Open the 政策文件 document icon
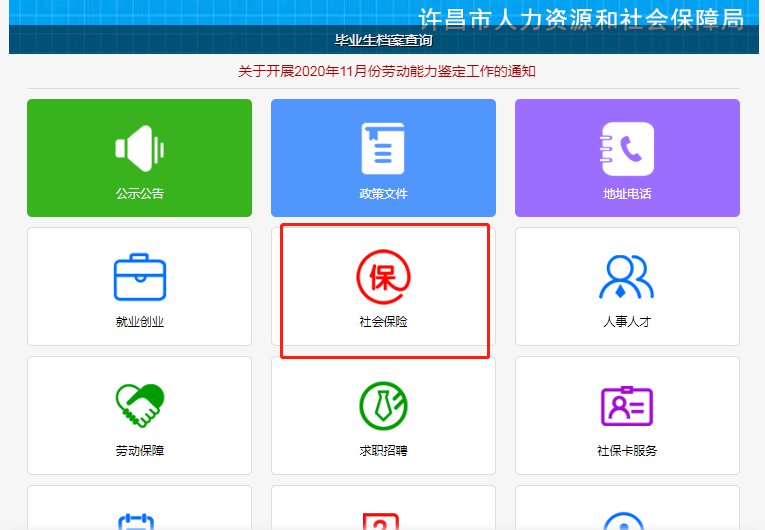The image size is (765, 530). (x=383, y=148)
